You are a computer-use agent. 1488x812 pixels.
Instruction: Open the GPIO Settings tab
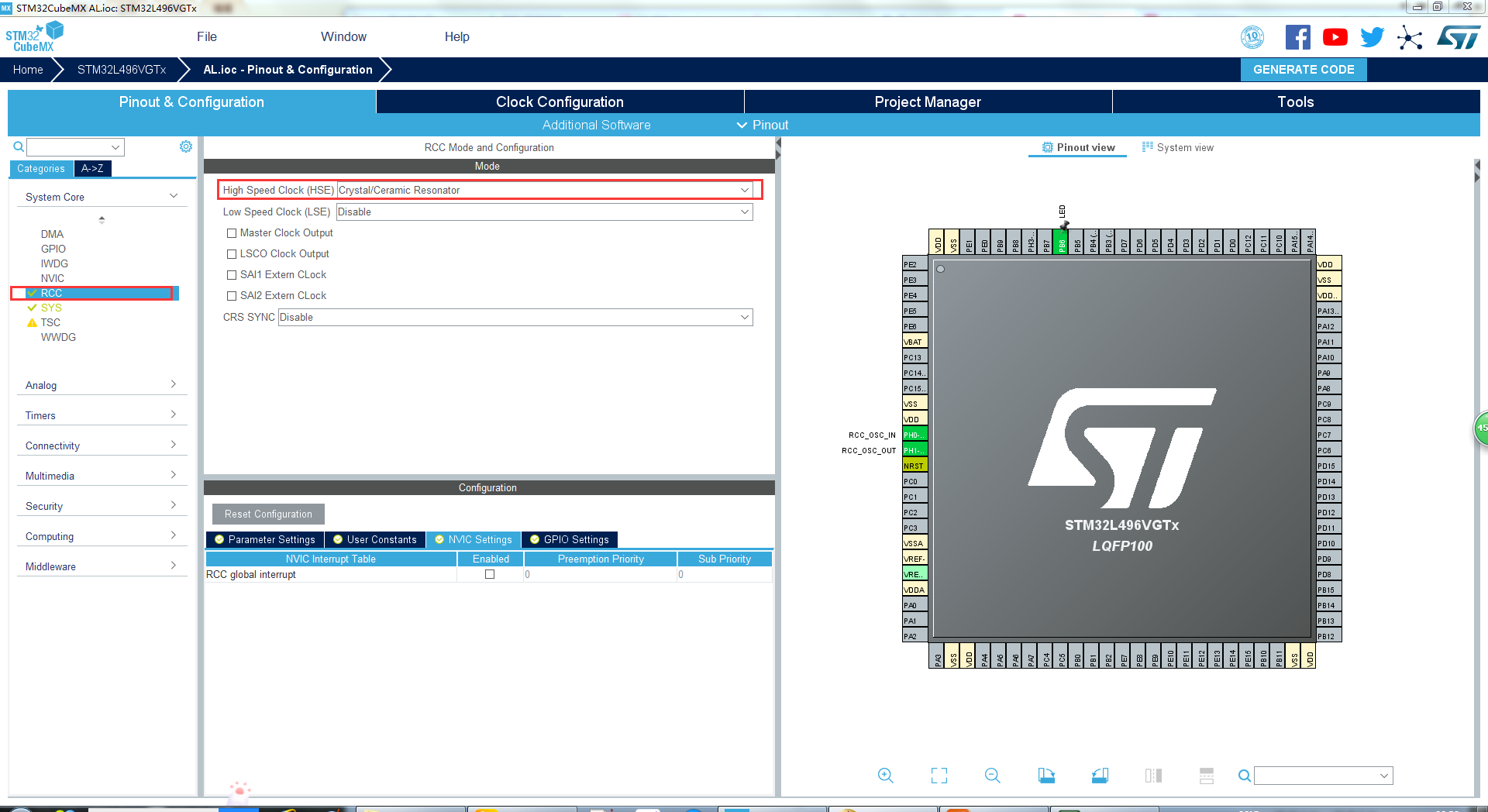coord(570,539)
